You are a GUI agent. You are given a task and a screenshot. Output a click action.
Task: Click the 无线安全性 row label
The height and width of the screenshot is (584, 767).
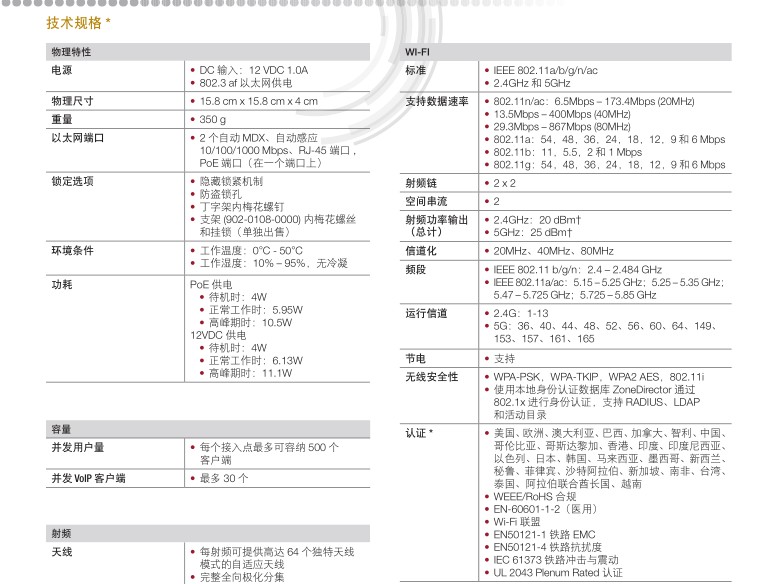tap(431, 377)
